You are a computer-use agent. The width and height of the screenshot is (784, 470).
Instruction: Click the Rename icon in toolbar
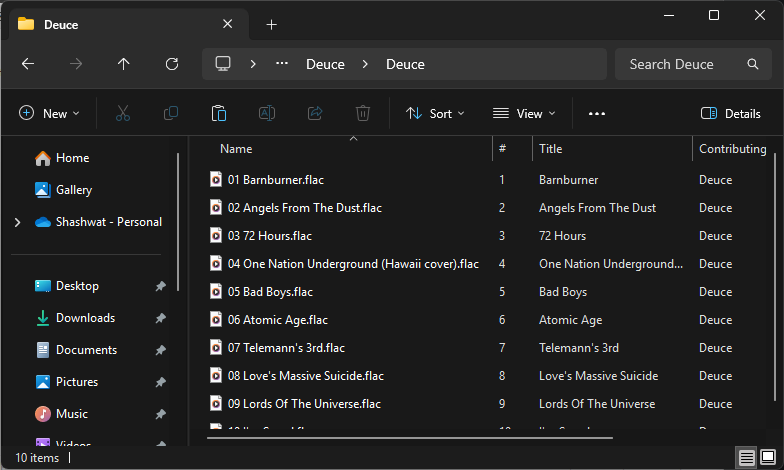coord(267,114)
